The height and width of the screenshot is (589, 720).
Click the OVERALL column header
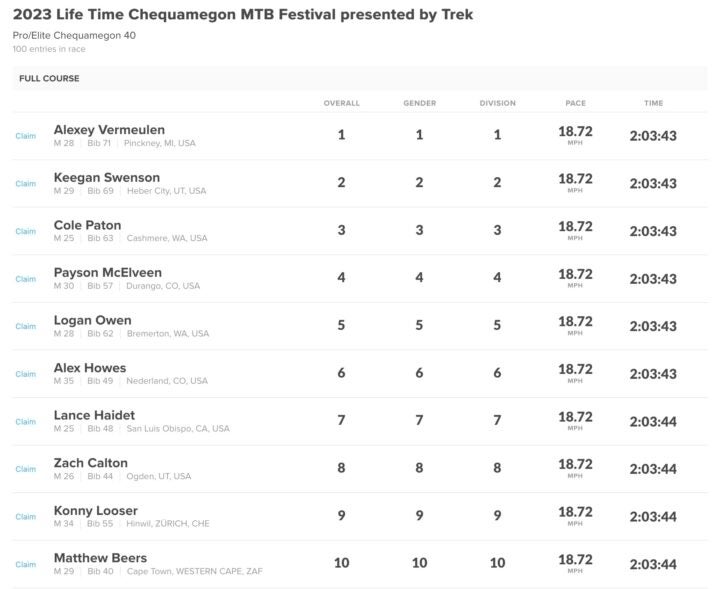(342, 103)
